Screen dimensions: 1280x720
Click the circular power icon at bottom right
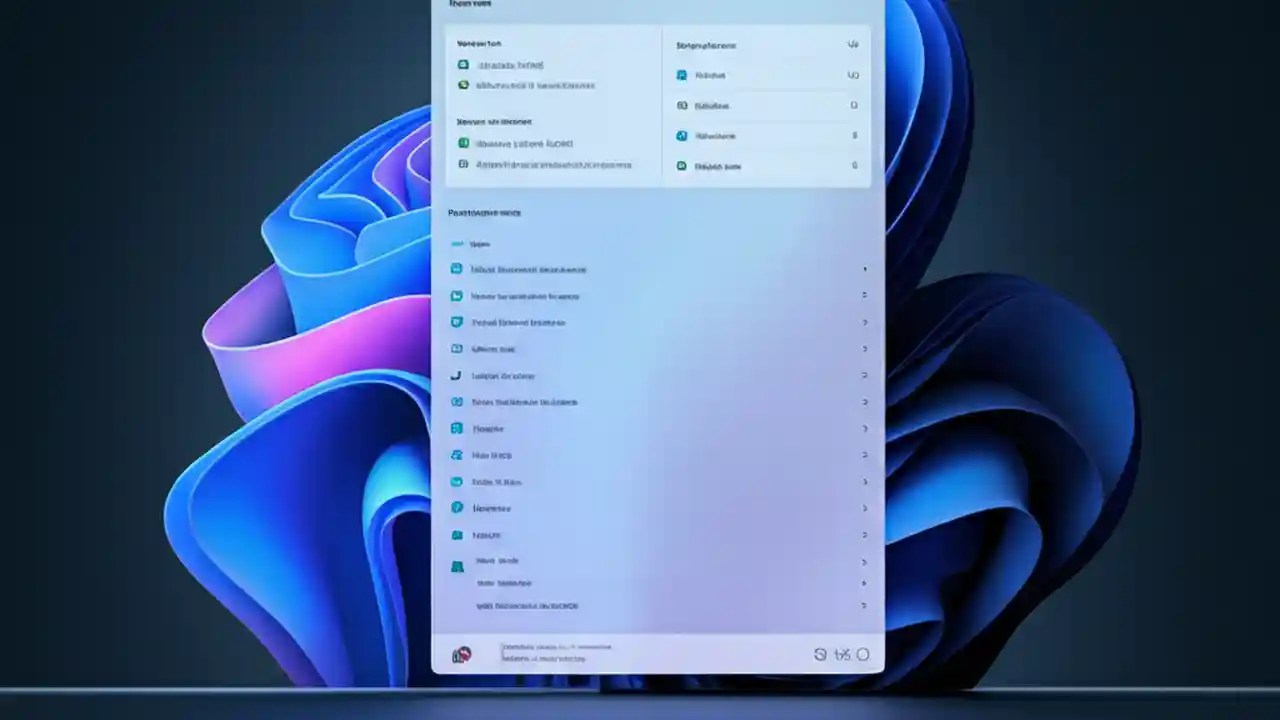(864, 655)
